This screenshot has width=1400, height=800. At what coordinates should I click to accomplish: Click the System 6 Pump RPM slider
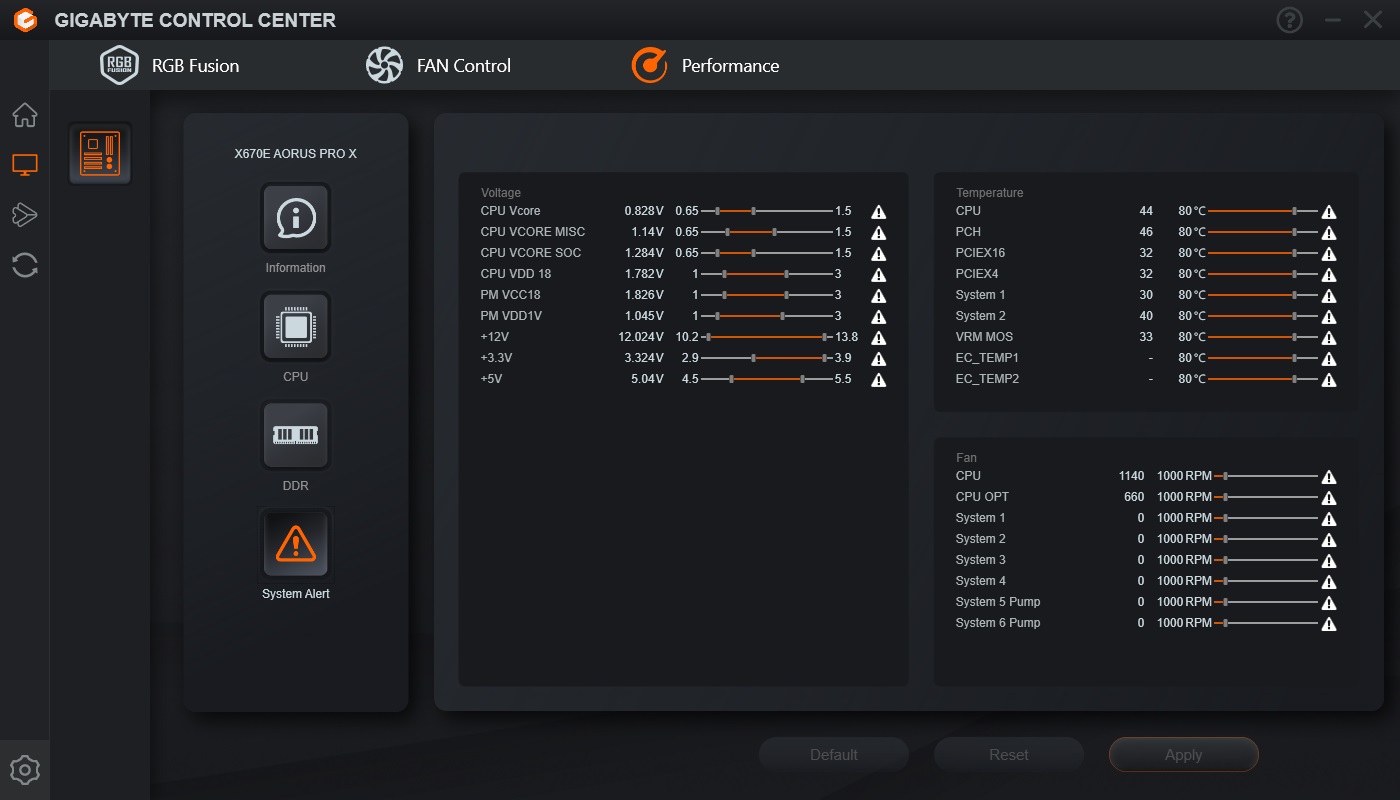[x=1265, y=623]
